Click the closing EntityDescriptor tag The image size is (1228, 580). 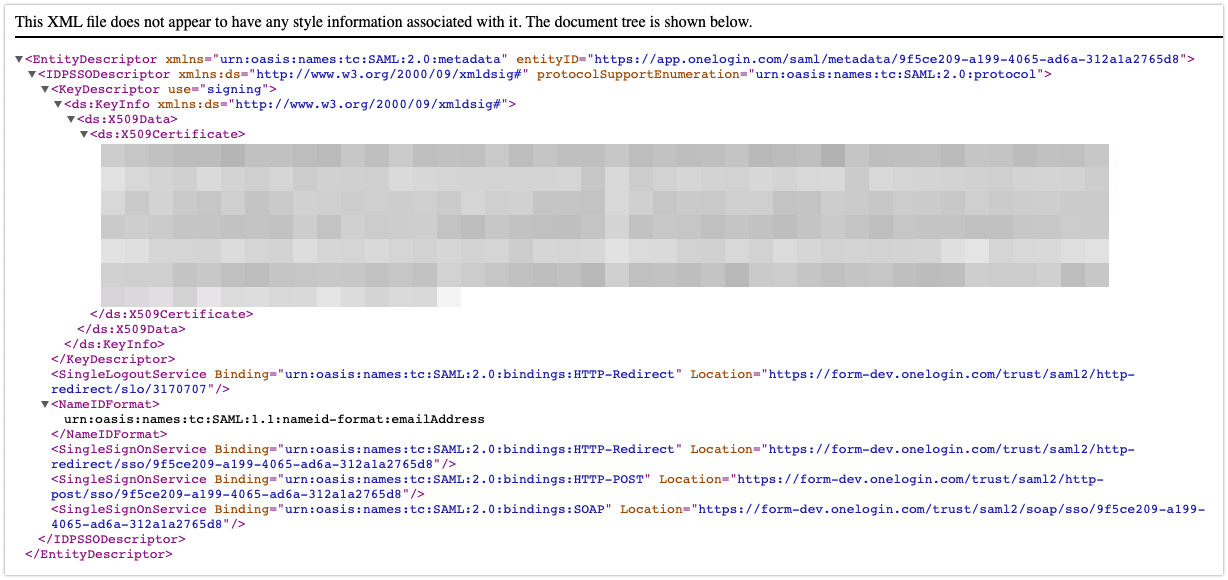tap(98, 553)
